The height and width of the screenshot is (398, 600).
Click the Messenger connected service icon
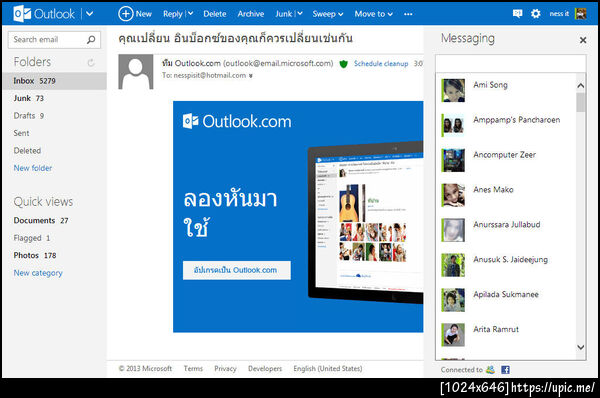pyautogui.click(x=491, y=370)
